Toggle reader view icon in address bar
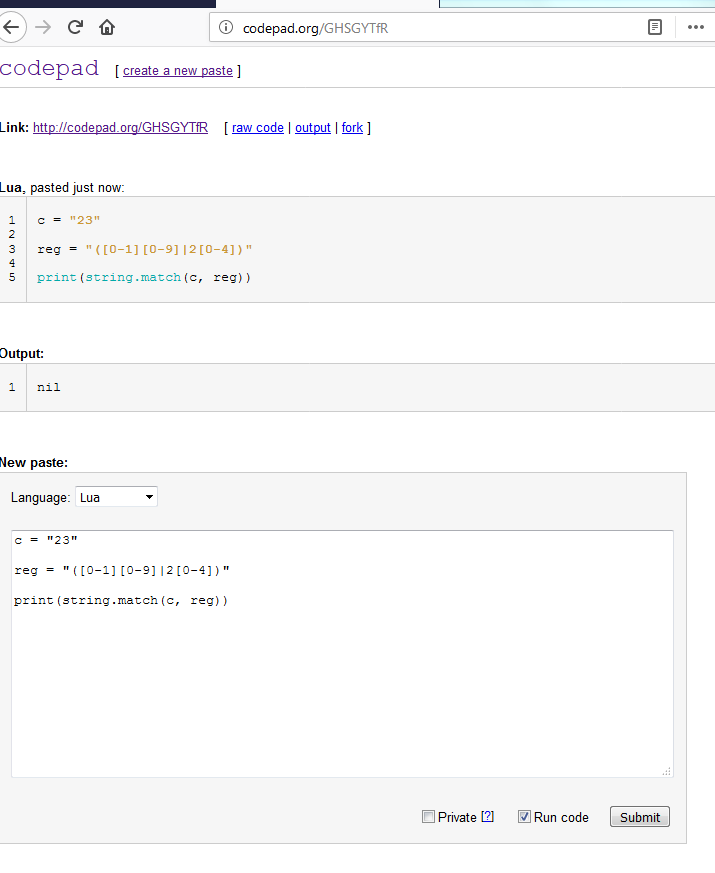The image size is (715, 873). [x=655, y=27]
